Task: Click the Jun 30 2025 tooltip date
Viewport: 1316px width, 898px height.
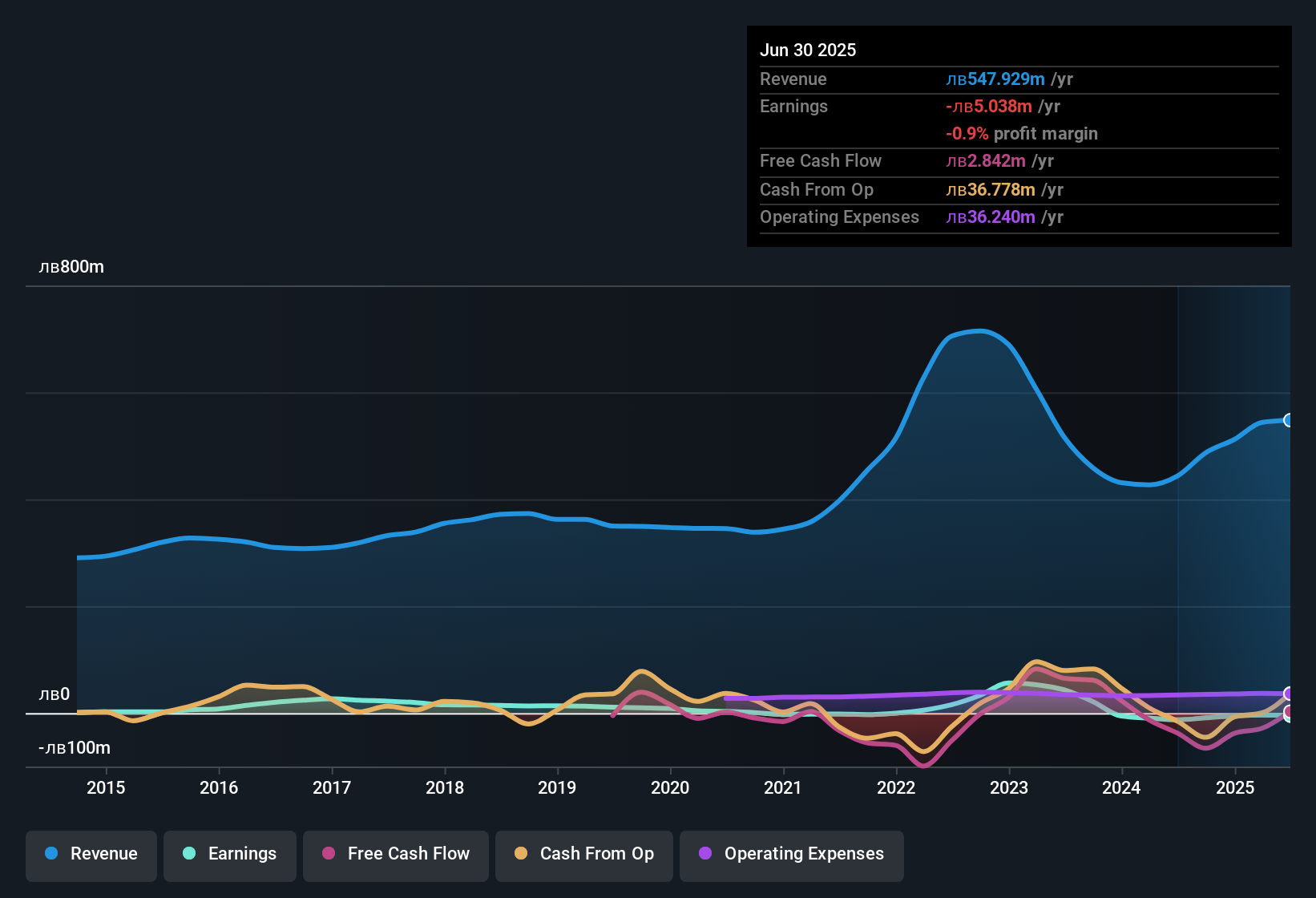Action: pyautogui.click(x=808, y=50)
